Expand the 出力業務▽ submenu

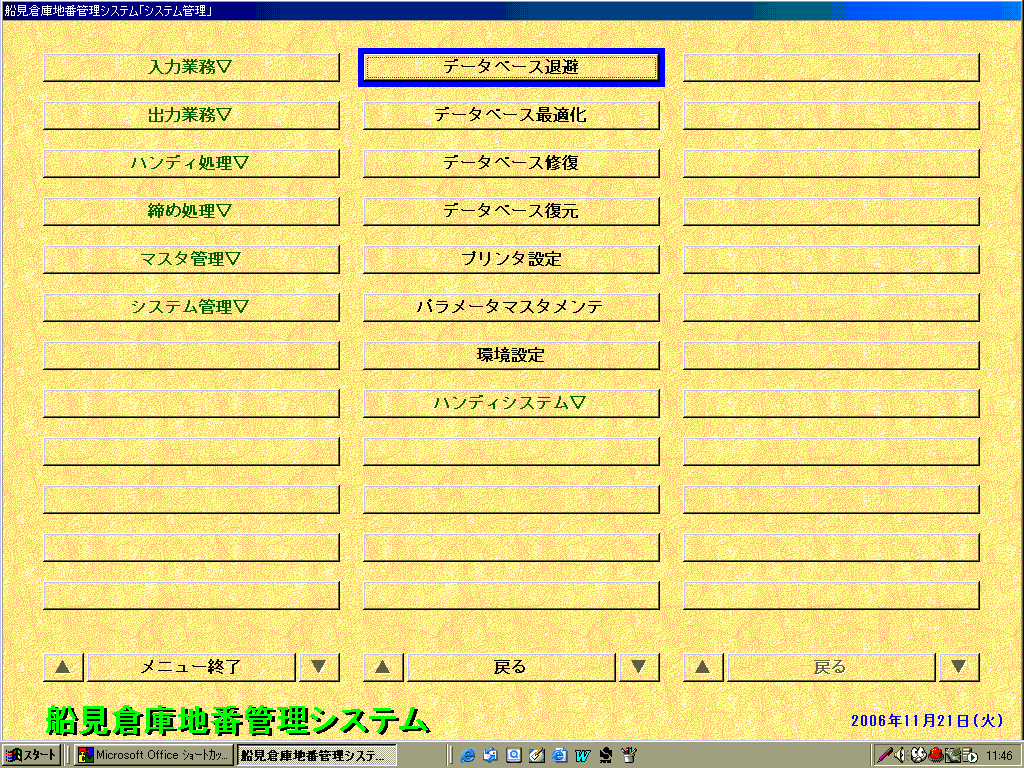(191, 115)
